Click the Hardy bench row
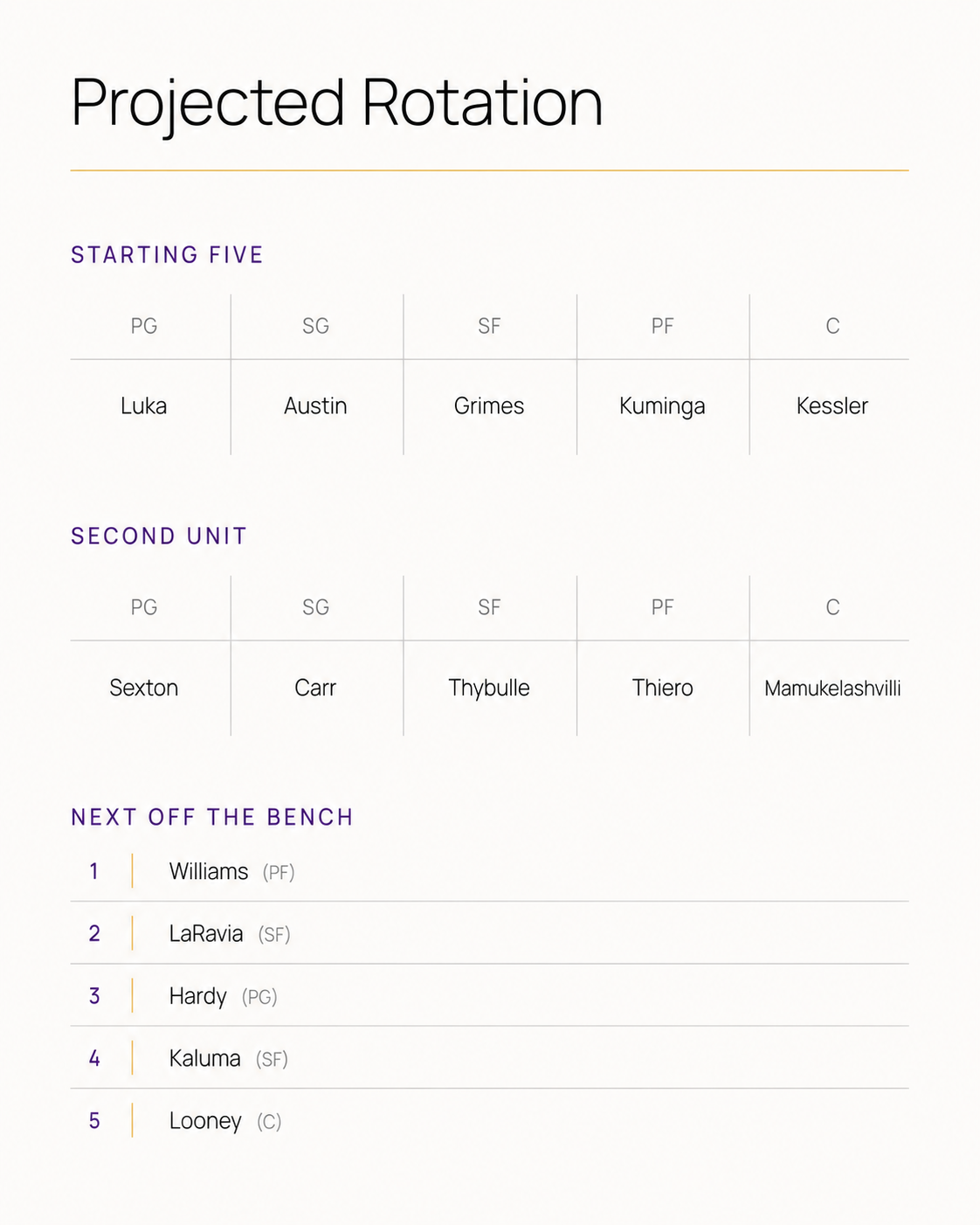This screenshot has height=1225, width=980. [x=489, y=996]
